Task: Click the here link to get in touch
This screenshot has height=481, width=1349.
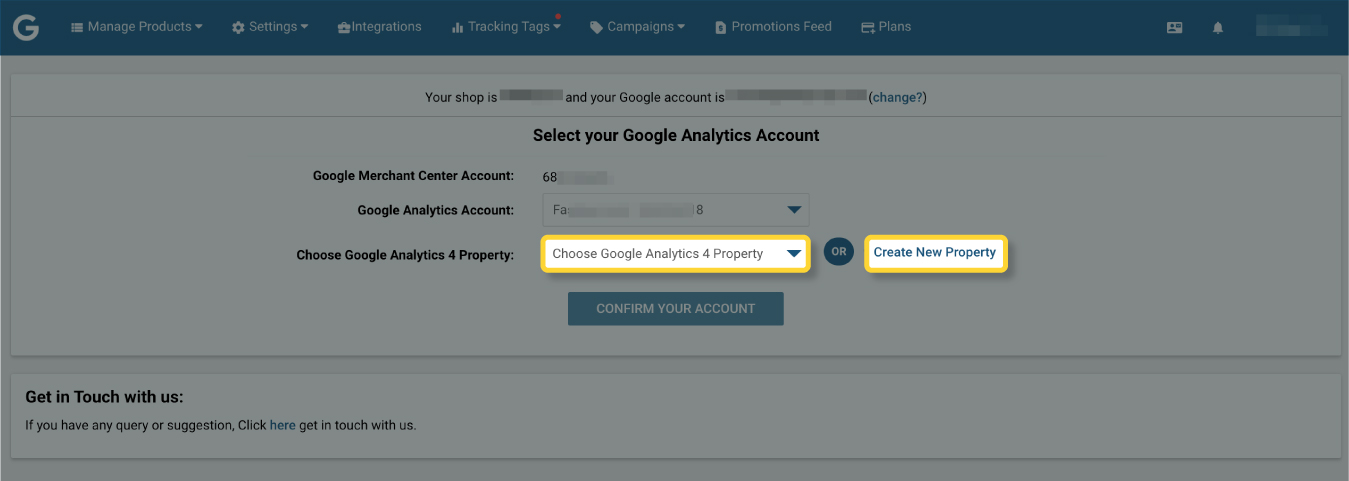Action: click(x=283, y=425)
